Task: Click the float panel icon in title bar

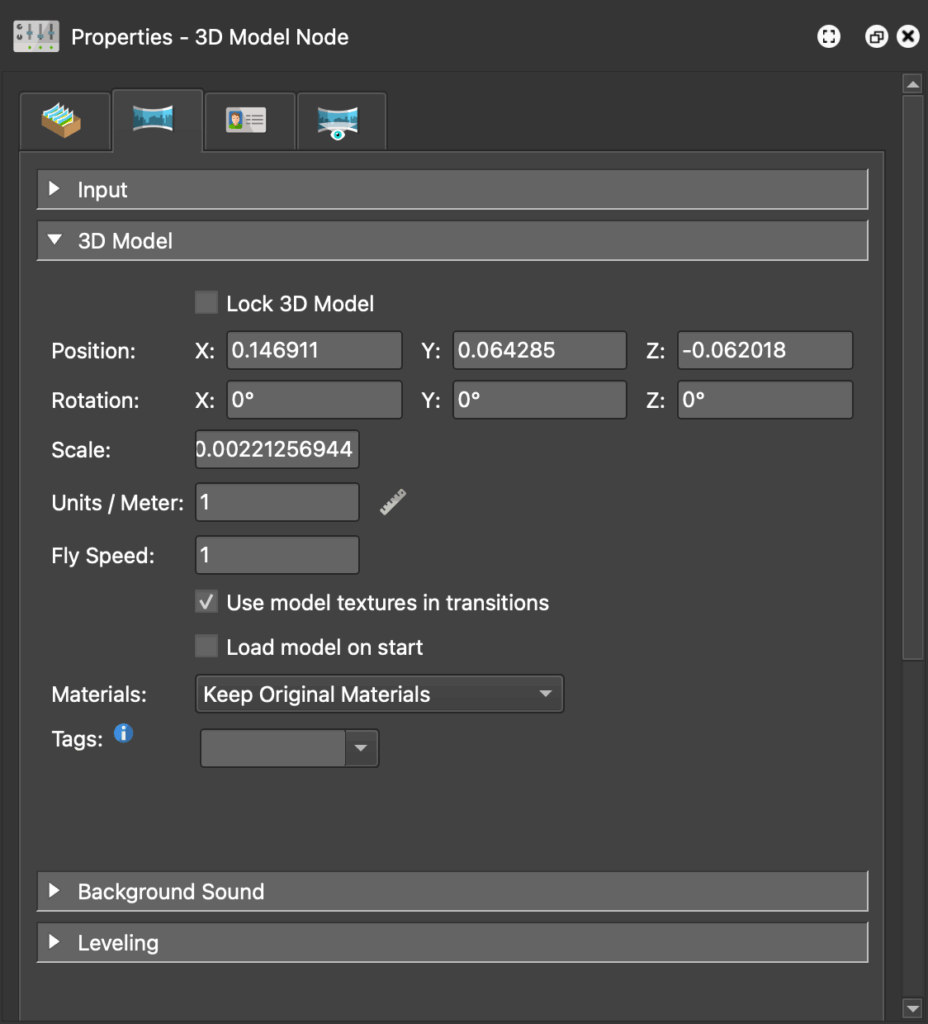Action: coord(876,37)
